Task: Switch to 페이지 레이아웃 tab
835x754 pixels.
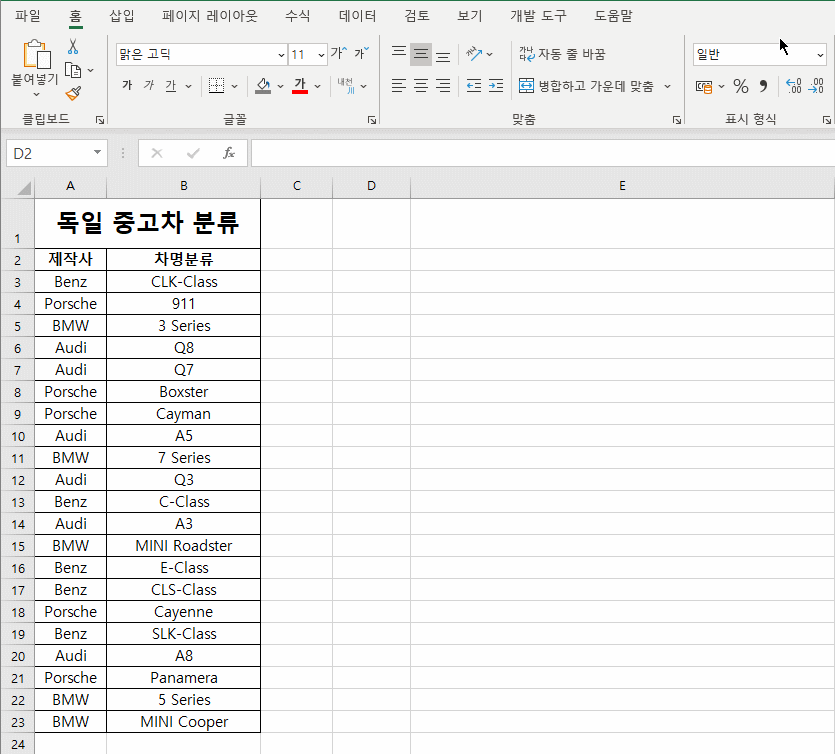Action: tap(210, 16)
